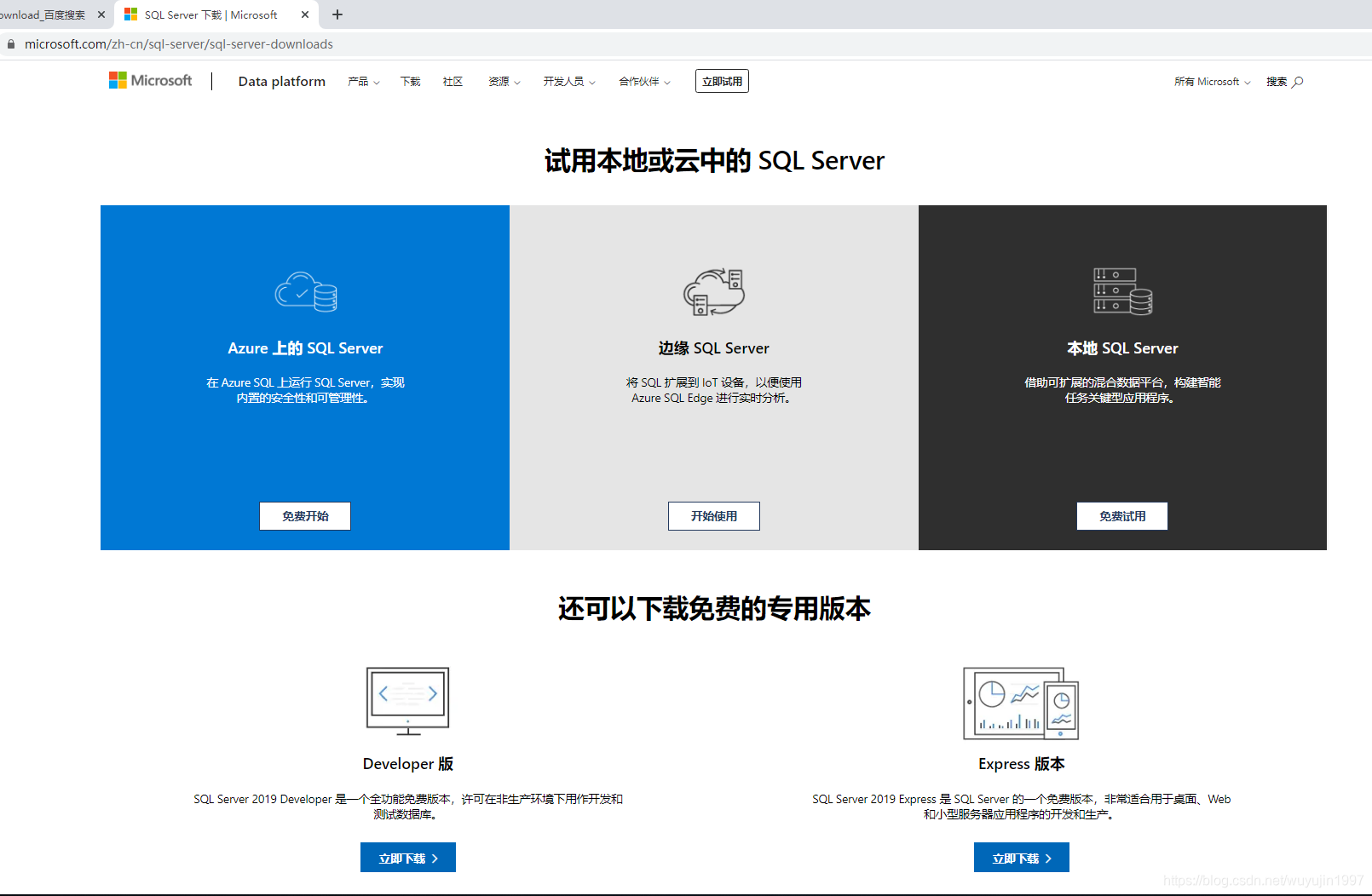The image size is (1372, 896).
Task: Click the SQL Server 2019 Developer description
Action: point(408,807)
